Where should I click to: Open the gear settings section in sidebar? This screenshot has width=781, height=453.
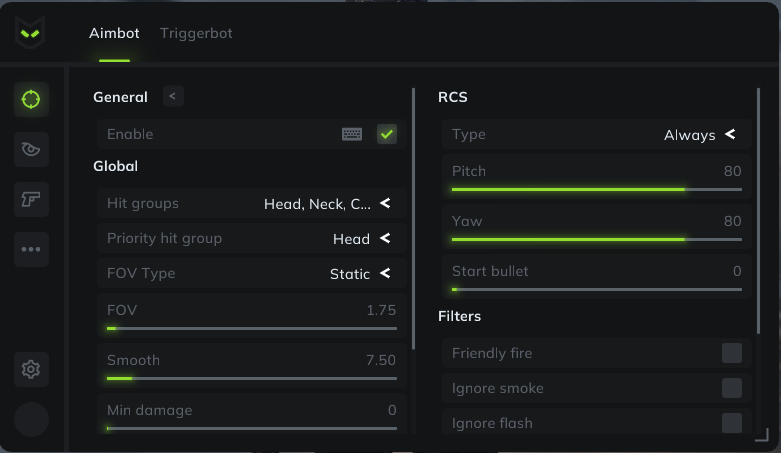(x=31, y=369)
